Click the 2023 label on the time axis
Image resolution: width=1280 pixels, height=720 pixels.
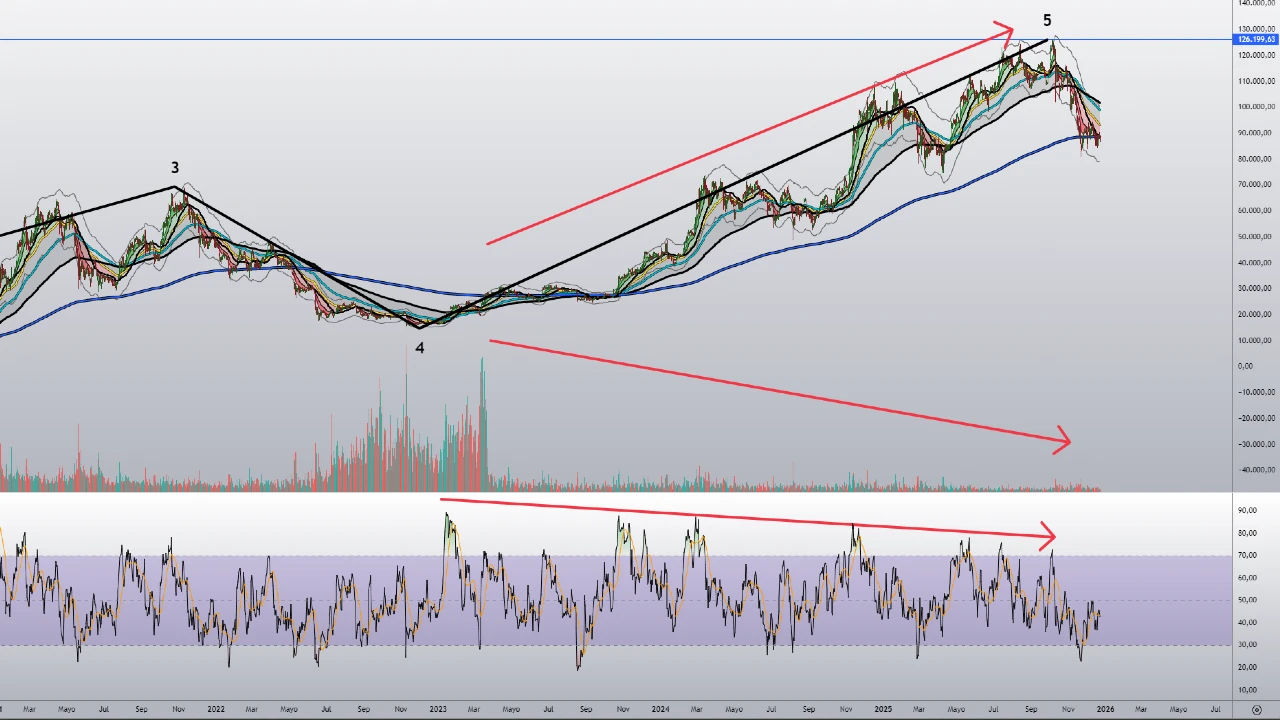(438, 709)
